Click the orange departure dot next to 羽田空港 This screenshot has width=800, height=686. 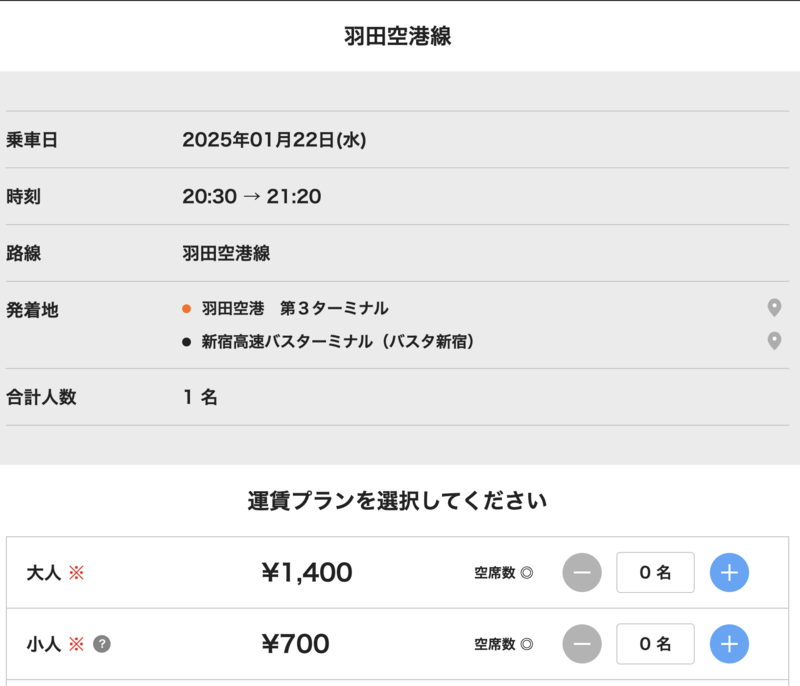point(185,308)
